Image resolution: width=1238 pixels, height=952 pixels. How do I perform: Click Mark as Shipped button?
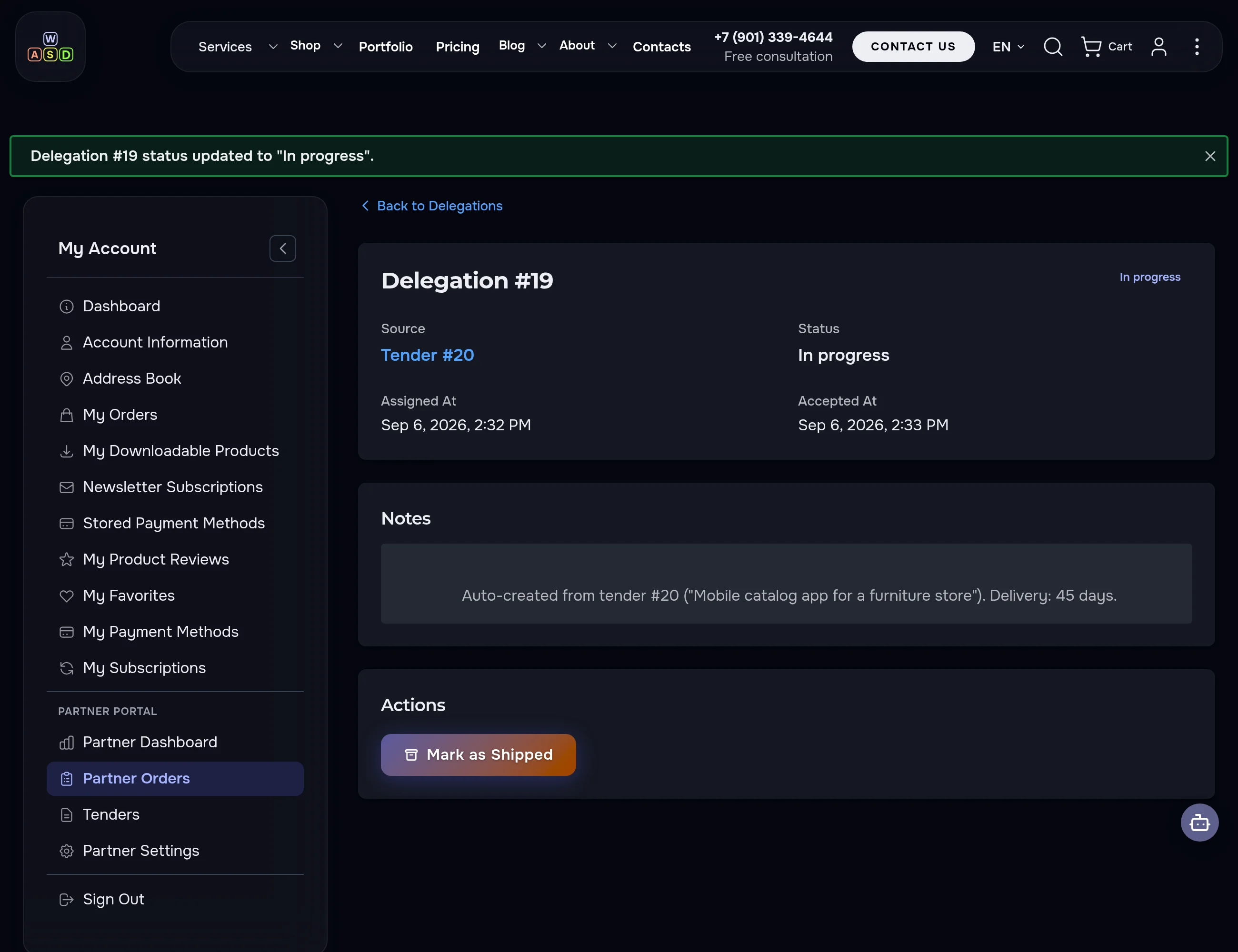pyautogui.click(x=479, y=755)
